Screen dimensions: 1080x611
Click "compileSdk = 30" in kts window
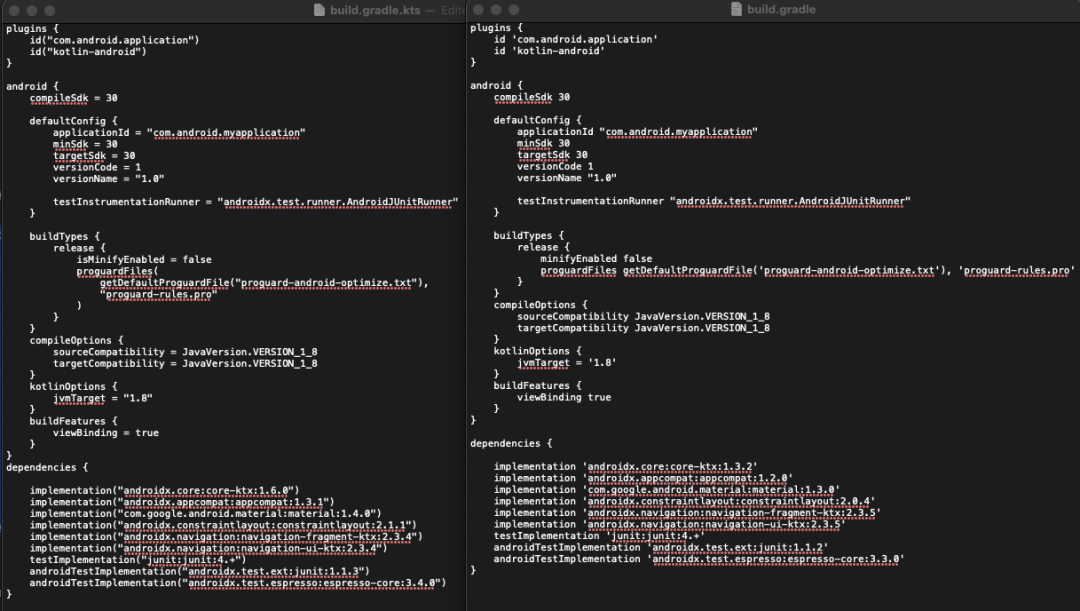(74, 98)
